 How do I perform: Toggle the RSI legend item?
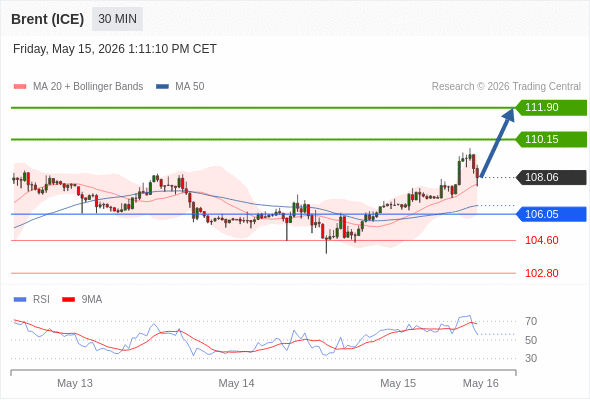click(x=32, y=300)
